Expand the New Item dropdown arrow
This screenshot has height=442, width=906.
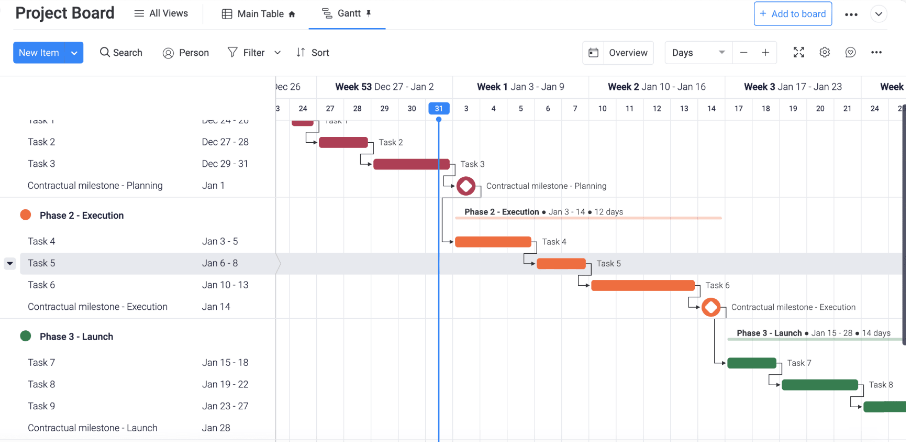pos(75,53)
